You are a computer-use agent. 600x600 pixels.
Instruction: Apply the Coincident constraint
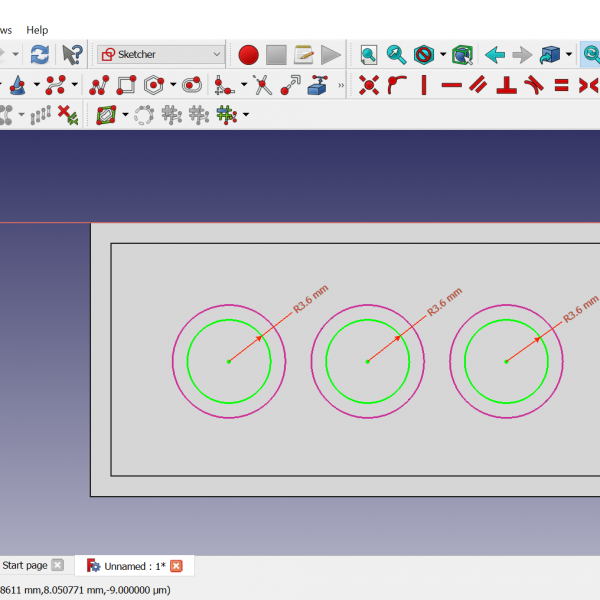(x=369, y=85)
